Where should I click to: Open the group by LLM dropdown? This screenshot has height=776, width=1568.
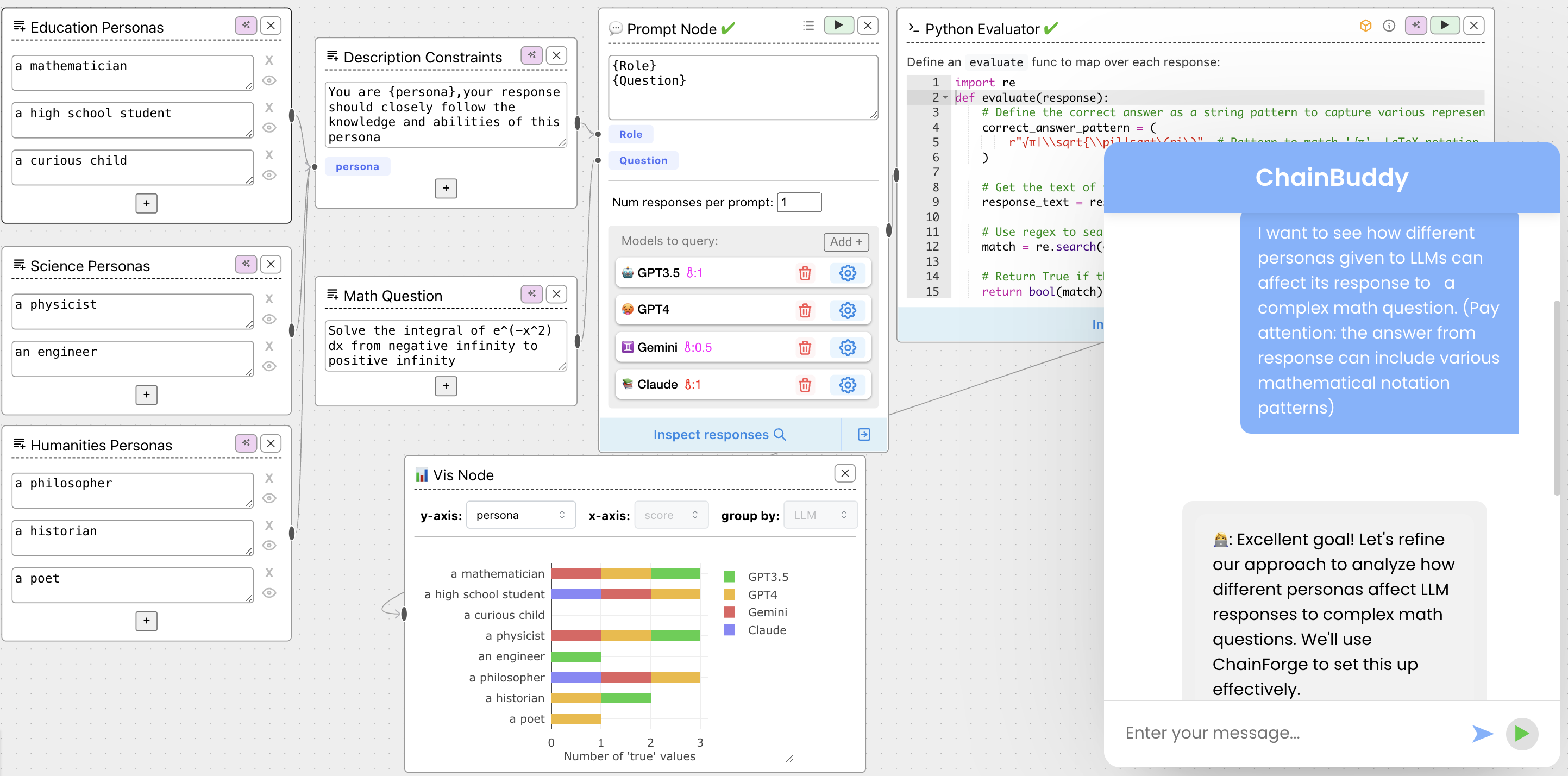(x=819, y=516)
